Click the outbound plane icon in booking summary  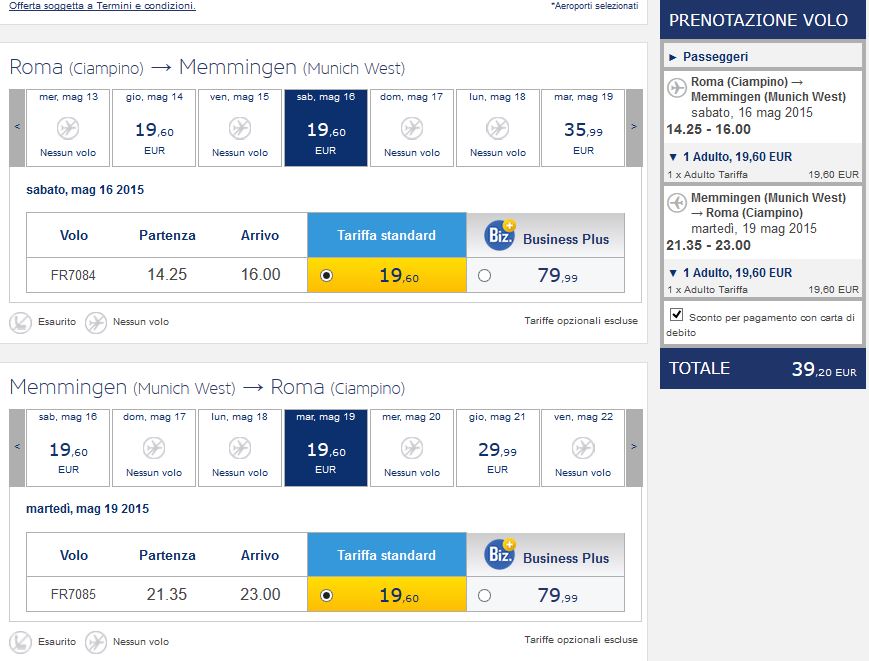677,88
